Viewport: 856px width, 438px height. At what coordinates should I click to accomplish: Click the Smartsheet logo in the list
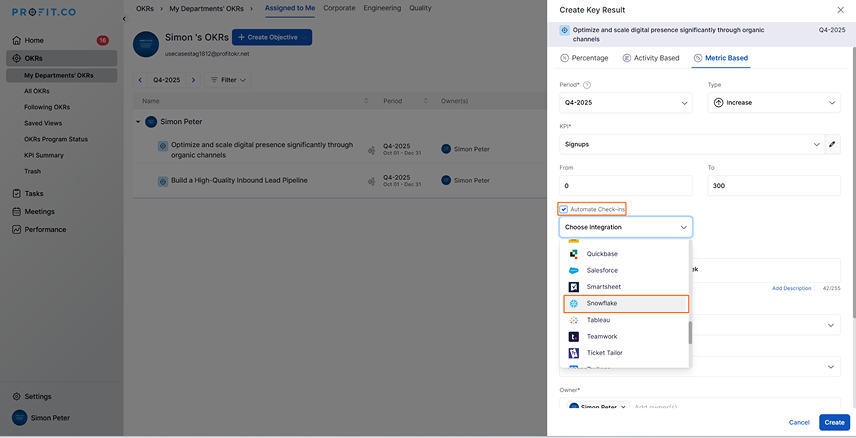tap(574, 287)
